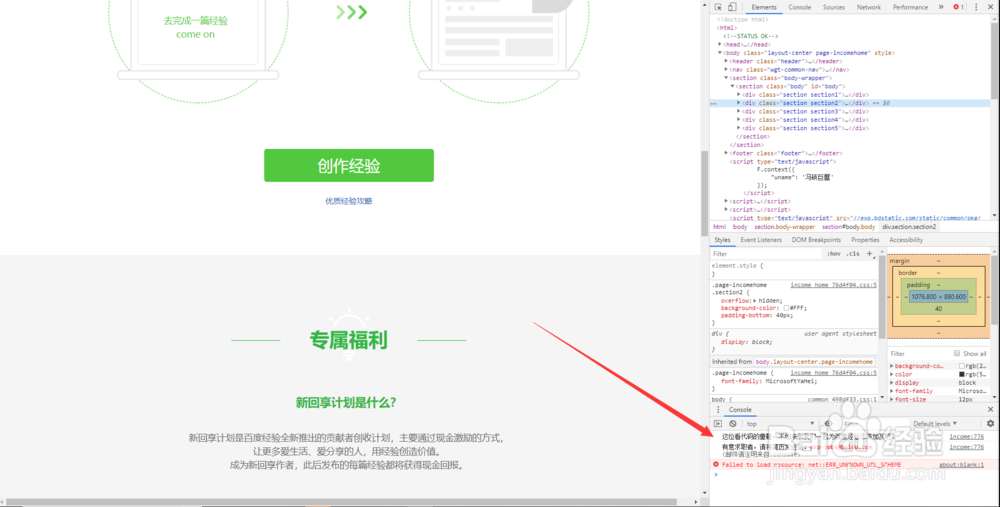Expand the footer element node
1000x507 pixels.
point(726,153)
